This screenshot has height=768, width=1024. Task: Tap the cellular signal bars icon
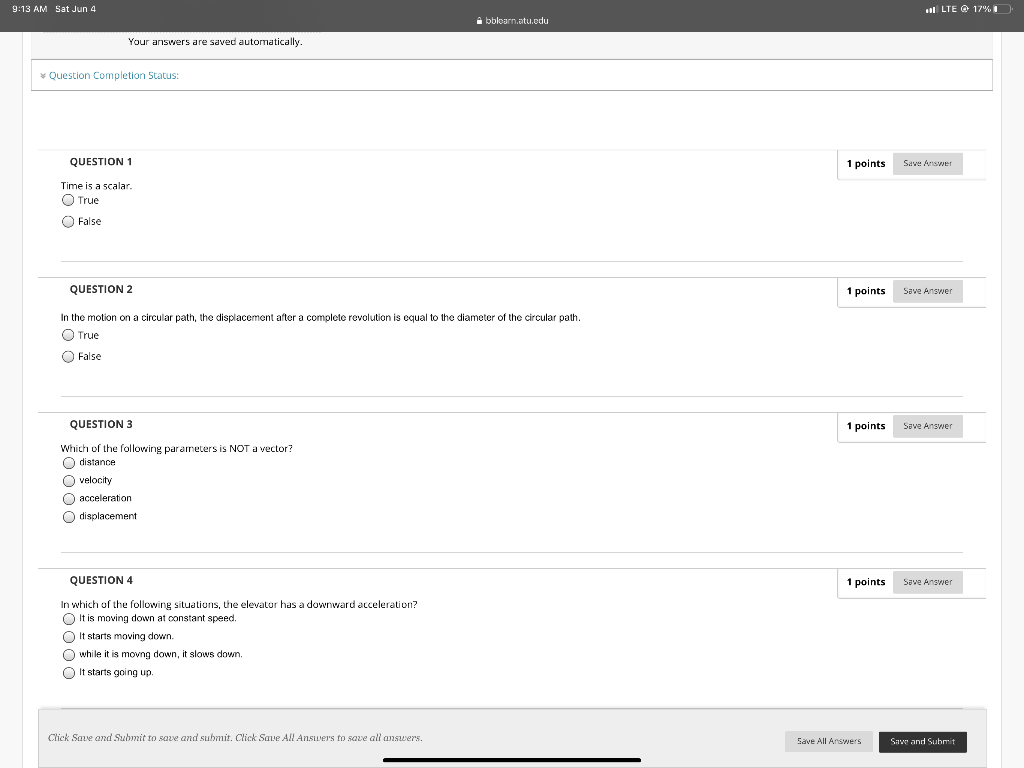tap(931, 9)
